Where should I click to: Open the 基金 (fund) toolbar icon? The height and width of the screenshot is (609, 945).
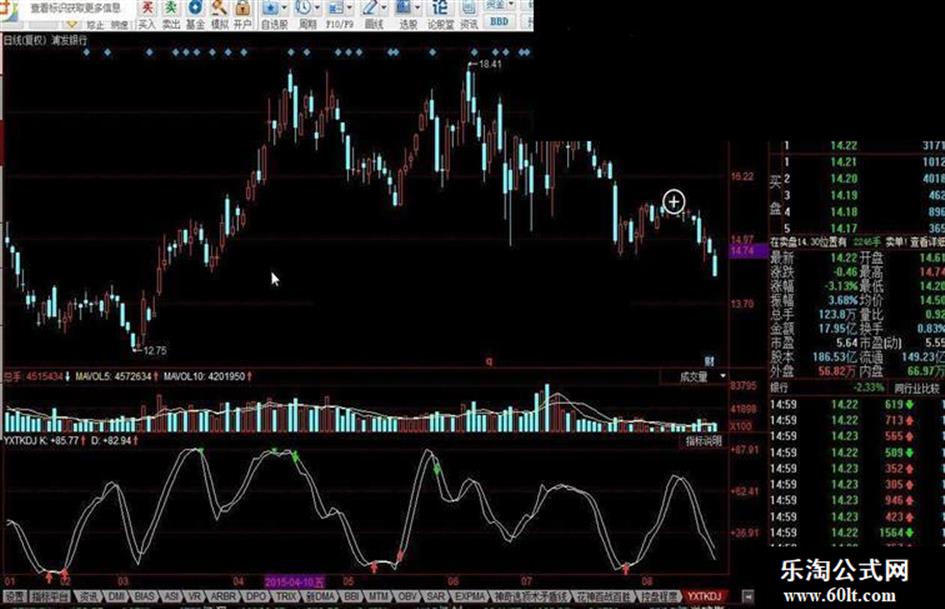195,14
